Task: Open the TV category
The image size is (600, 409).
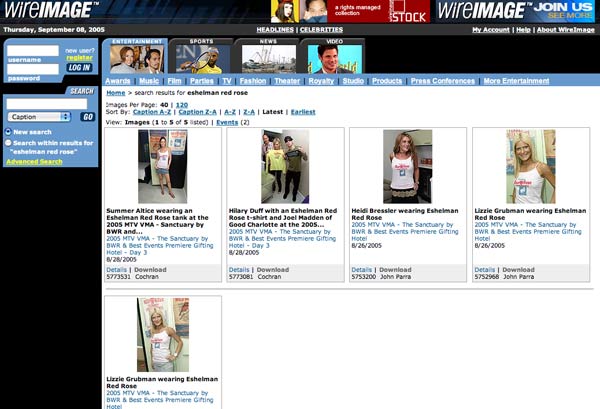Action: 227,81
